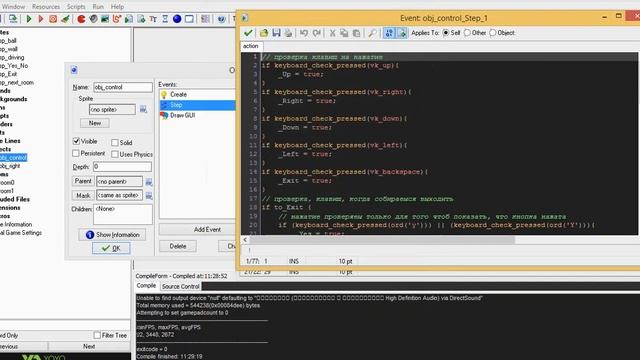
Task: Select the Other radio button
Action: 467,33
